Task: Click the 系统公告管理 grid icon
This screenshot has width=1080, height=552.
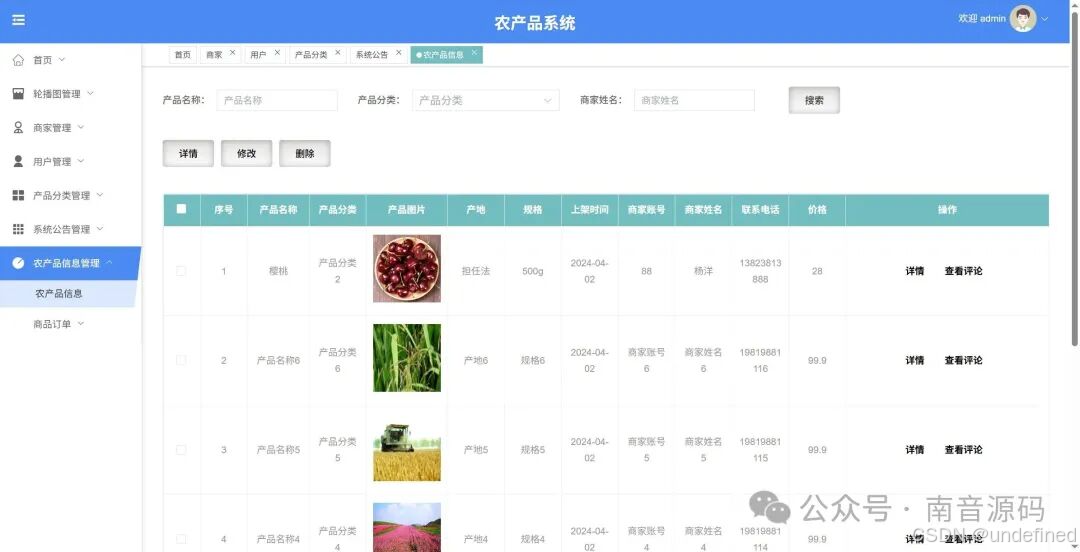Action: 19,229
